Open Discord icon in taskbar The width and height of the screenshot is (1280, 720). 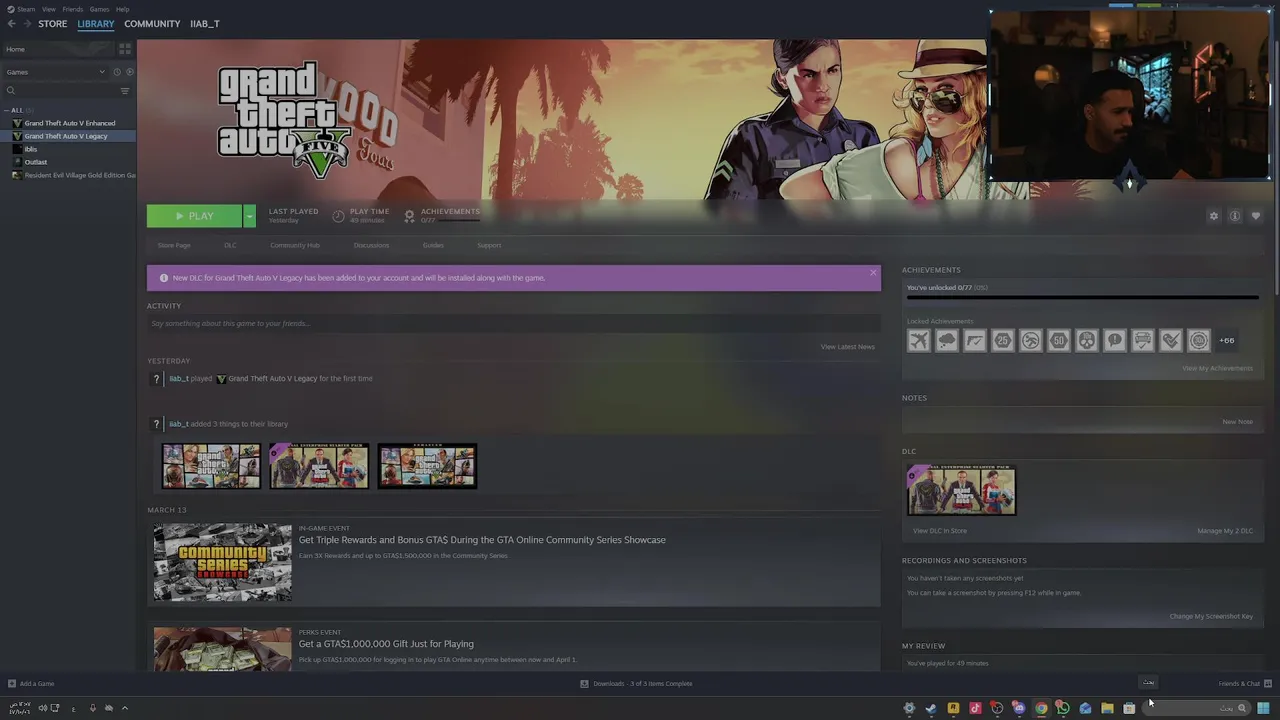(x=1019, y=708)
